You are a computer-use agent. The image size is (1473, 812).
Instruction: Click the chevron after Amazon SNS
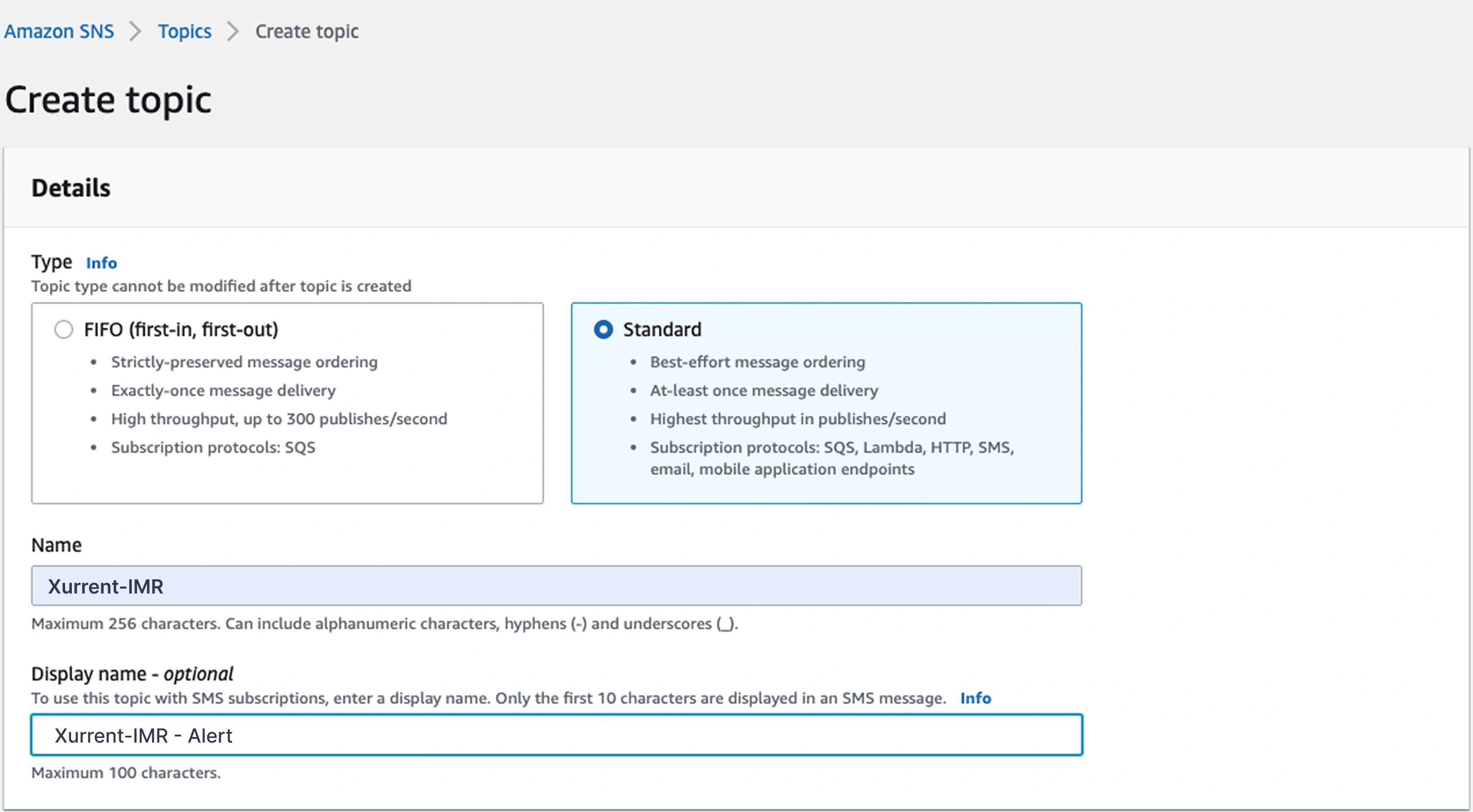[x=136, y=32]
